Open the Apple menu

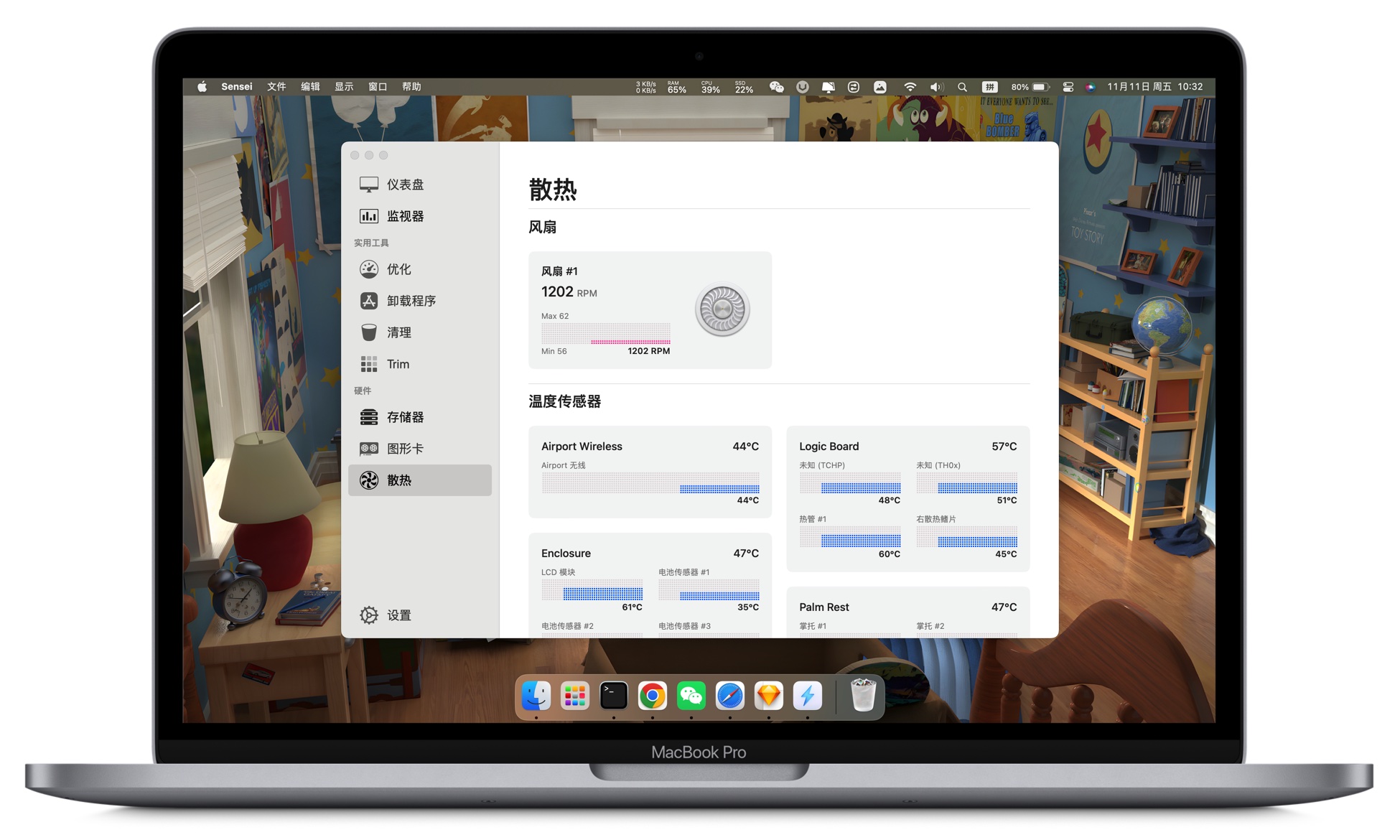(202, 87)
